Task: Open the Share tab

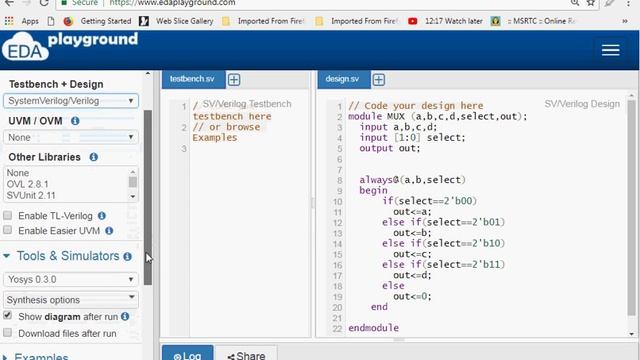Action: pyautogui.click(x=246, y=354)
